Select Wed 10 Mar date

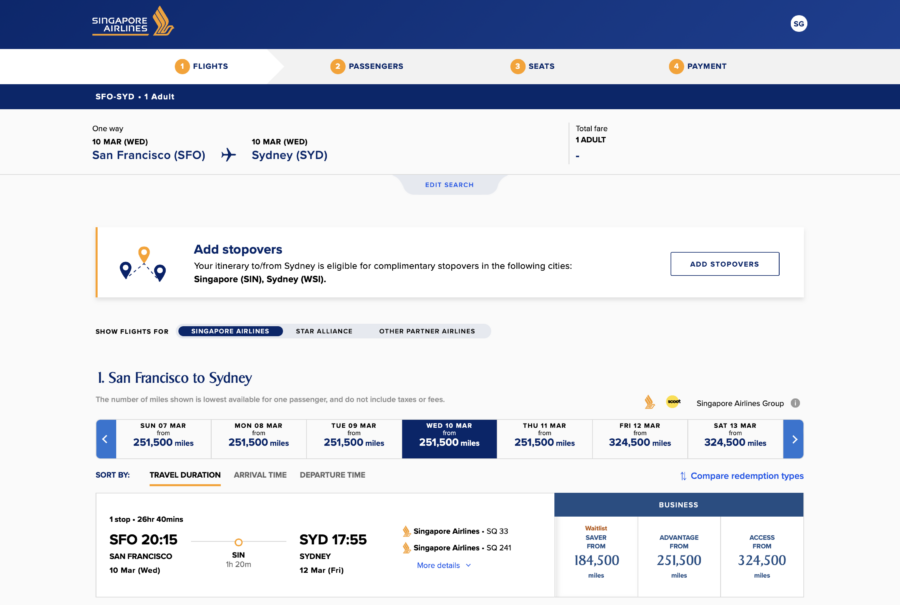pos(449,439)
